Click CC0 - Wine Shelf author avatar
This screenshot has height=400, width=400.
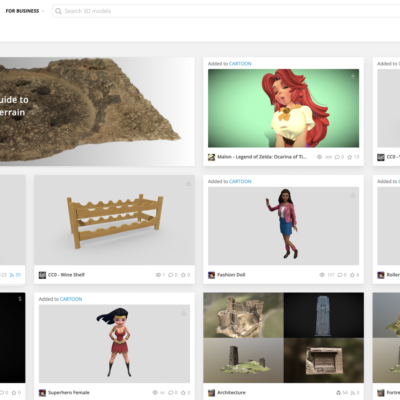[42, 275]
